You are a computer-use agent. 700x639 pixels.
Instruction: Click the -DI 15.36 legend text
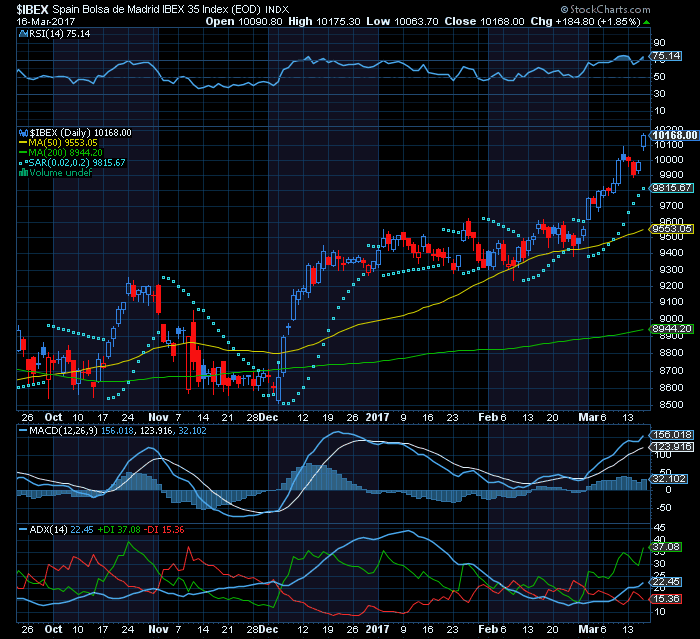(166, 530)
